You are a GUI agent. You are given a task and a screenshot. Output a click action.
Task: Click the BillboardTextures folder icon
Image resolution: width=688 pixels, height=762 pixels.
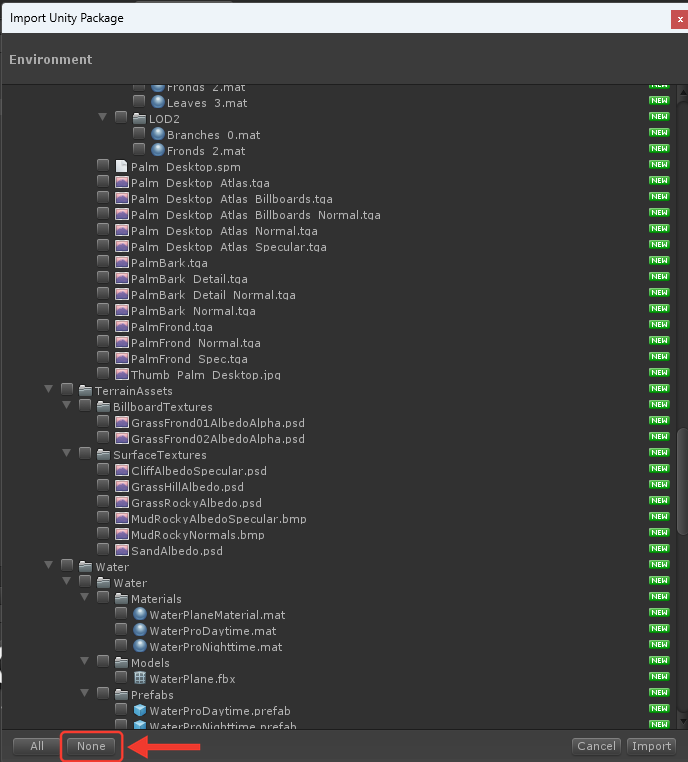tap(103, 406)
